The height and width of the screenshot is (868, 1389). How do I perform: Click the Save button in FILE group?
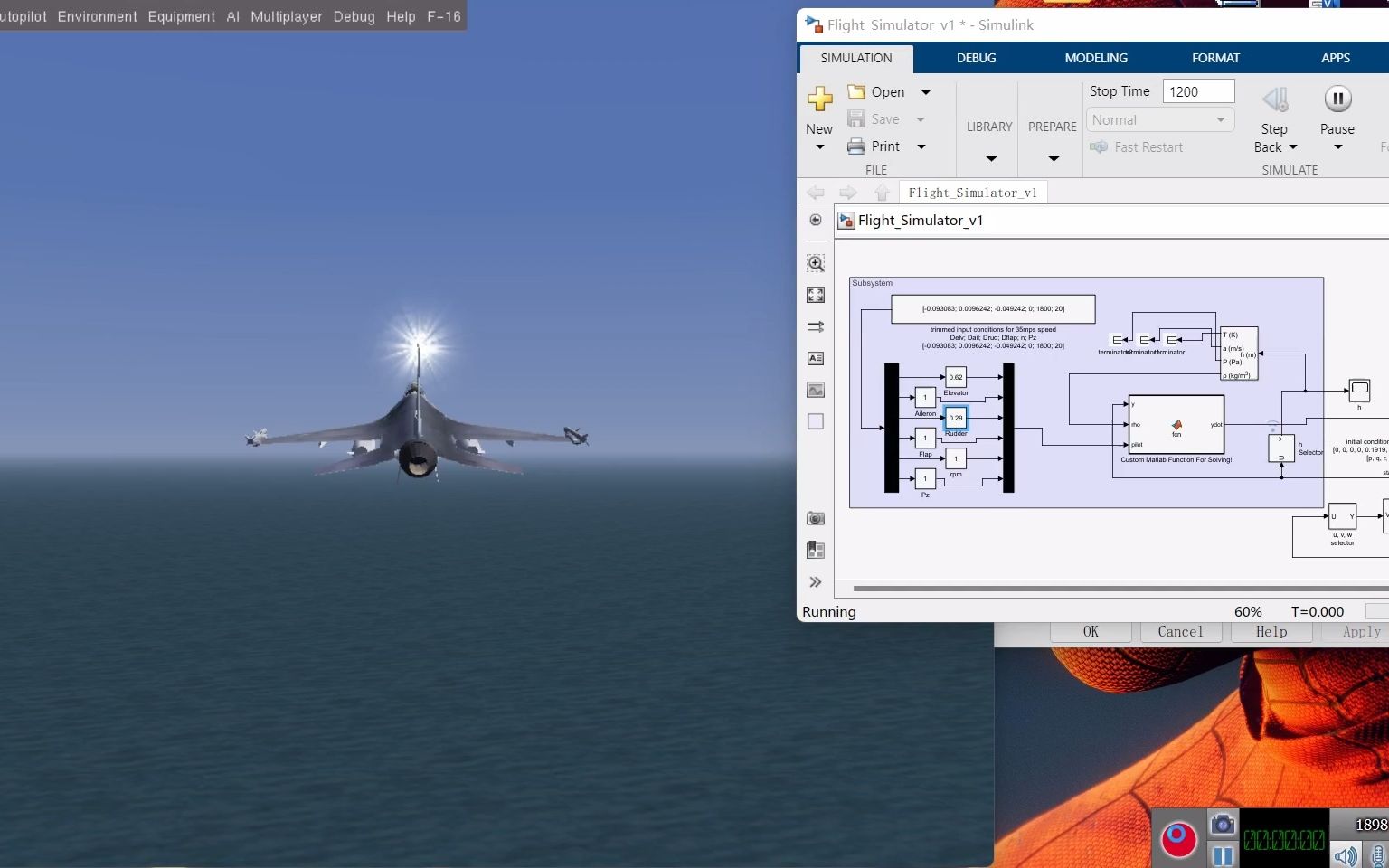874,119
